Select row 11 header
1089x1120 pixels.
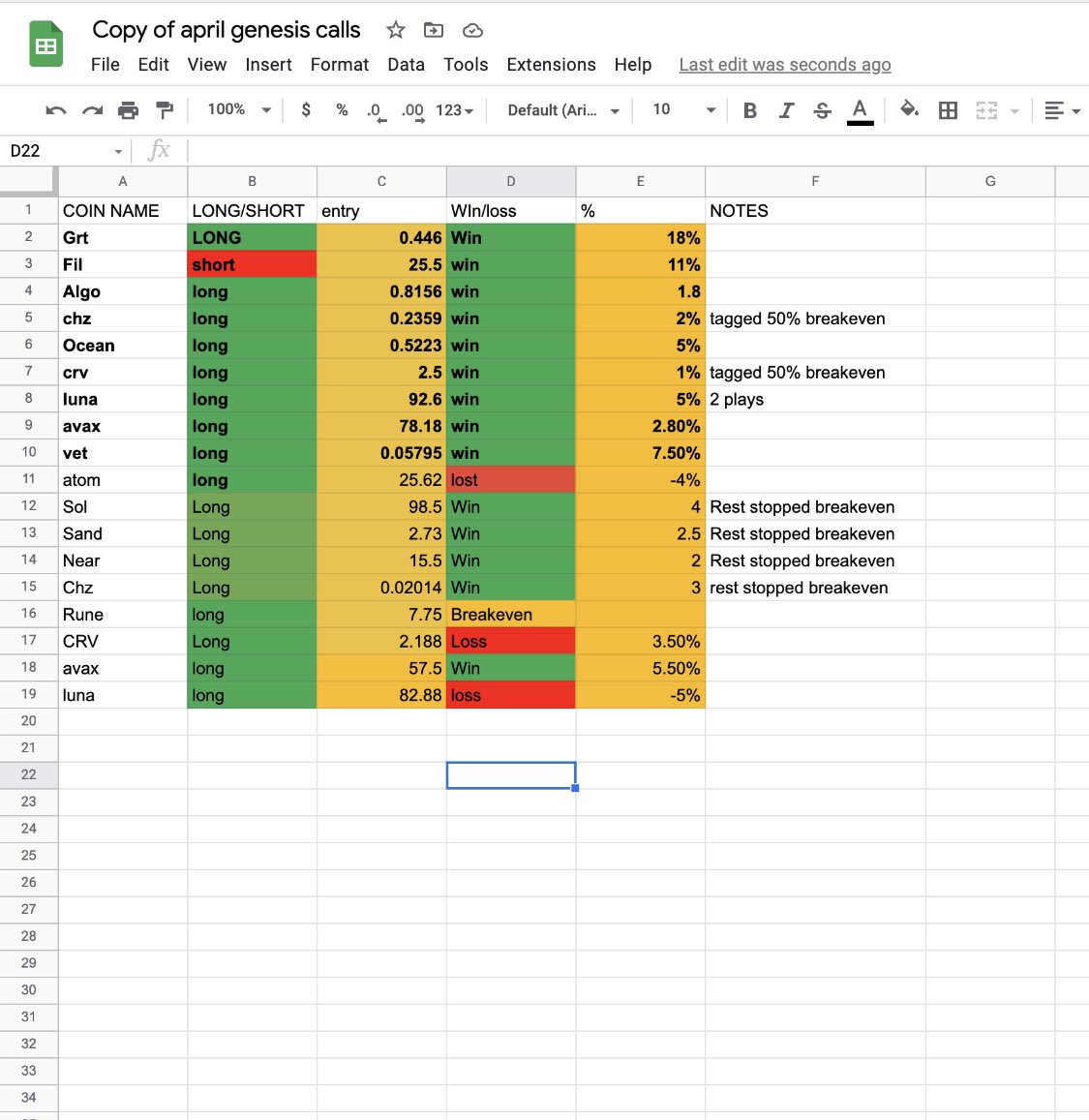tap(29, 479)
